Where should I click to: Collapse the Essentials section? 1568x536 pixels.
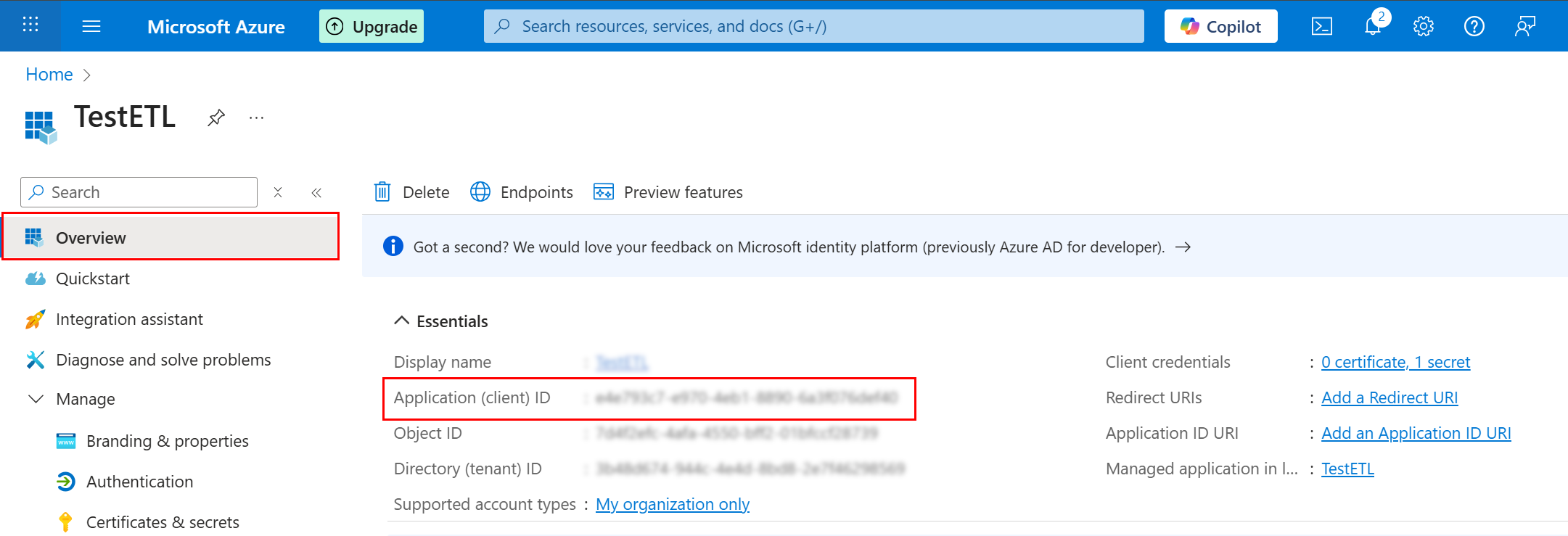[x=401, y=321]
